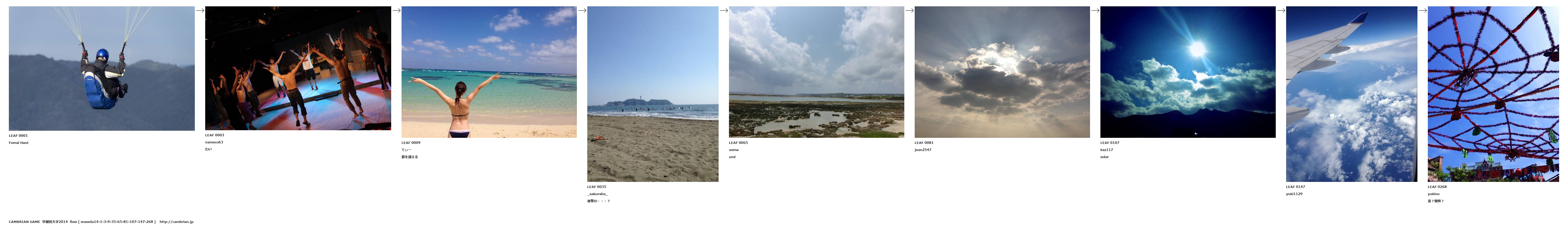1568x228 pixels.
Task: Open the stage dancers image LEAF 0003
Action: (298, 68)
